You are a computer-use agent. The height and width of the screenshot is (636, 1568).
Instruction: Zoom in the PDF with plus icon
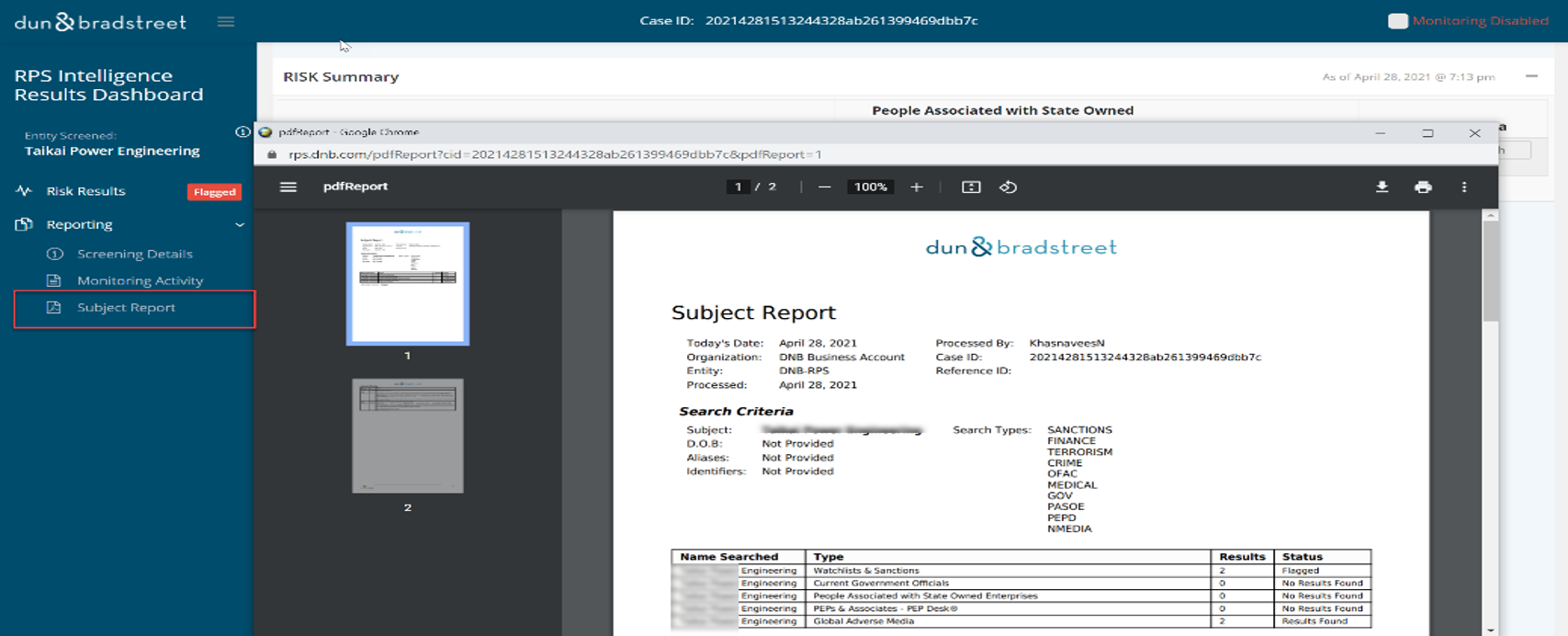(916, 187)
